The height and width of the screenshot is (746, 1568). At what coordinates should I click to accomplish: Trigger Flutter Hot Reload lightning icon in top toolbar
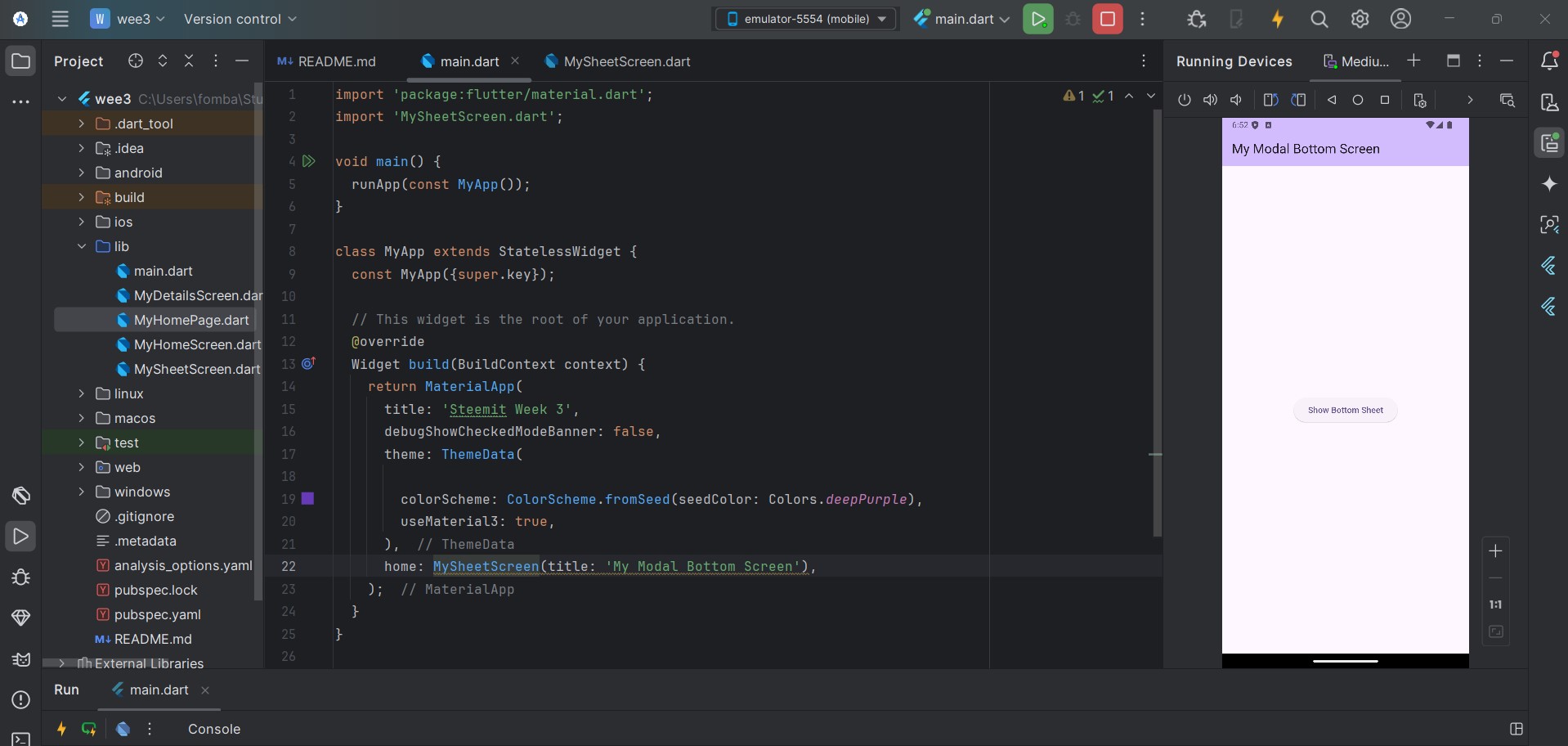click(1277, 19)
